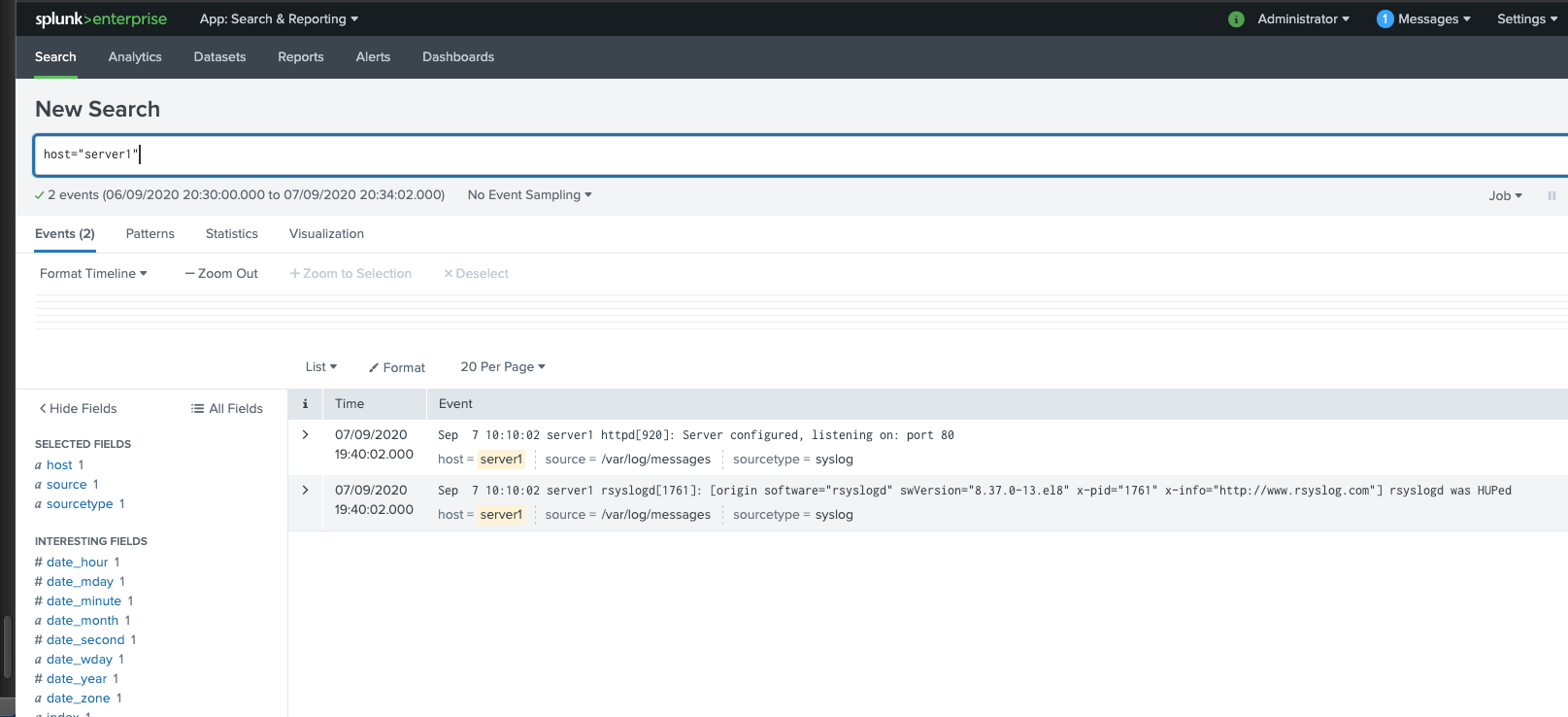Open All Fields list

227,409
